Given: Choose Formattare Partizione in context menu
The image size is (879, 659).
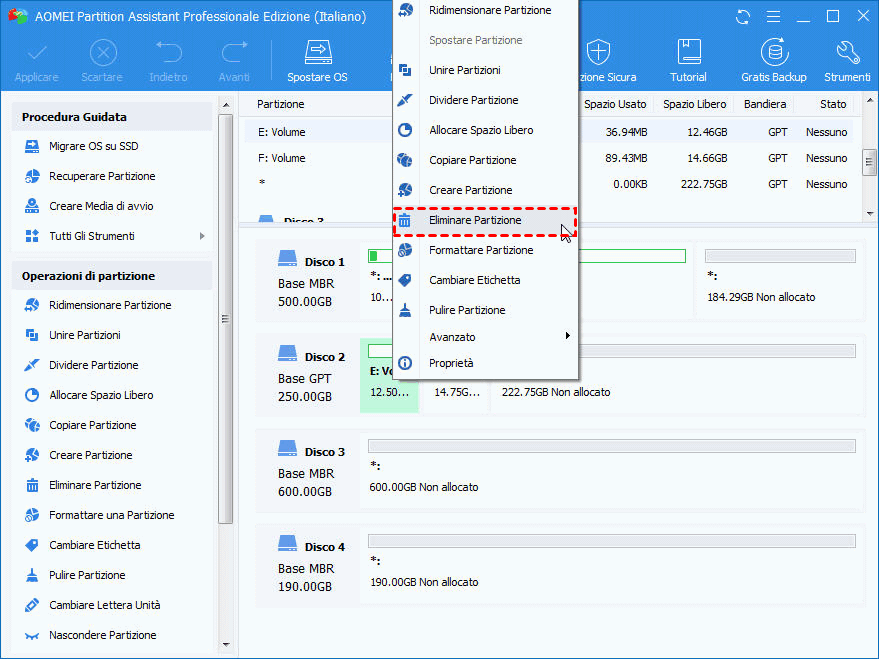Looking at the screenshot, I should pyautogui.click(x=485, y=250).
